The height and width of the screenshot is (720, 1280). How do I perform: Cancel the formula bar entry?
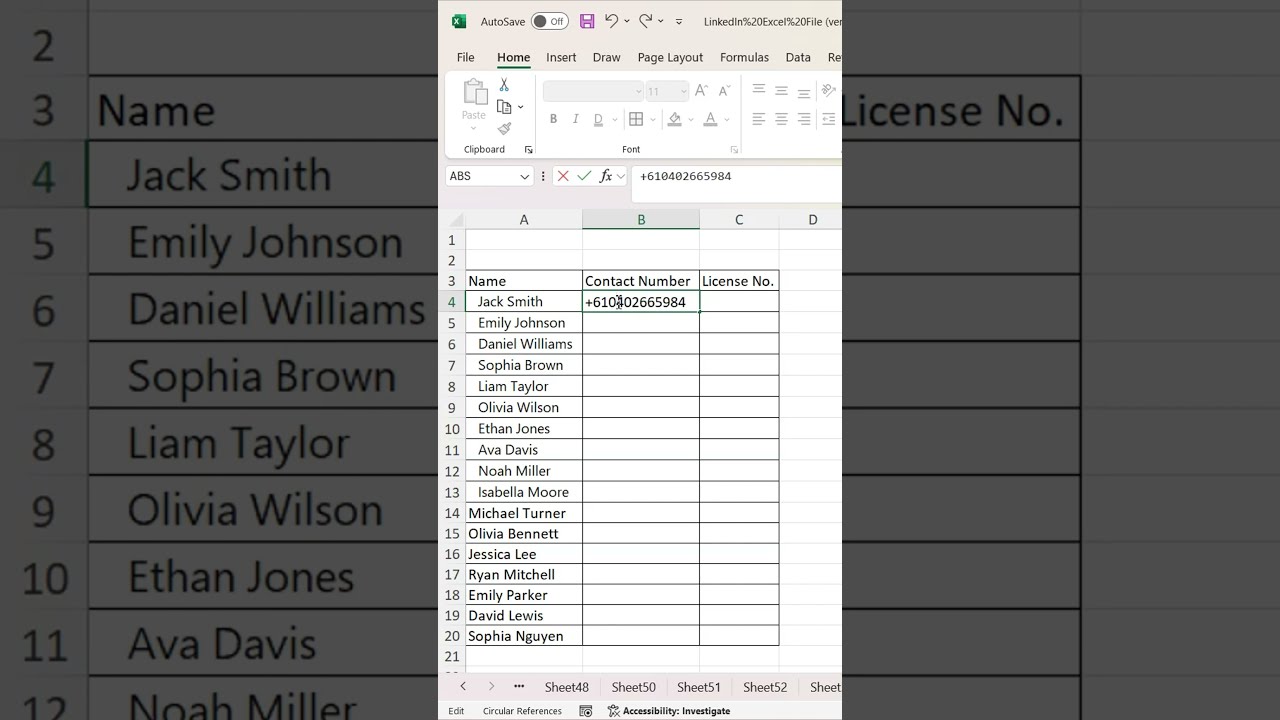(x=563, y=176)
